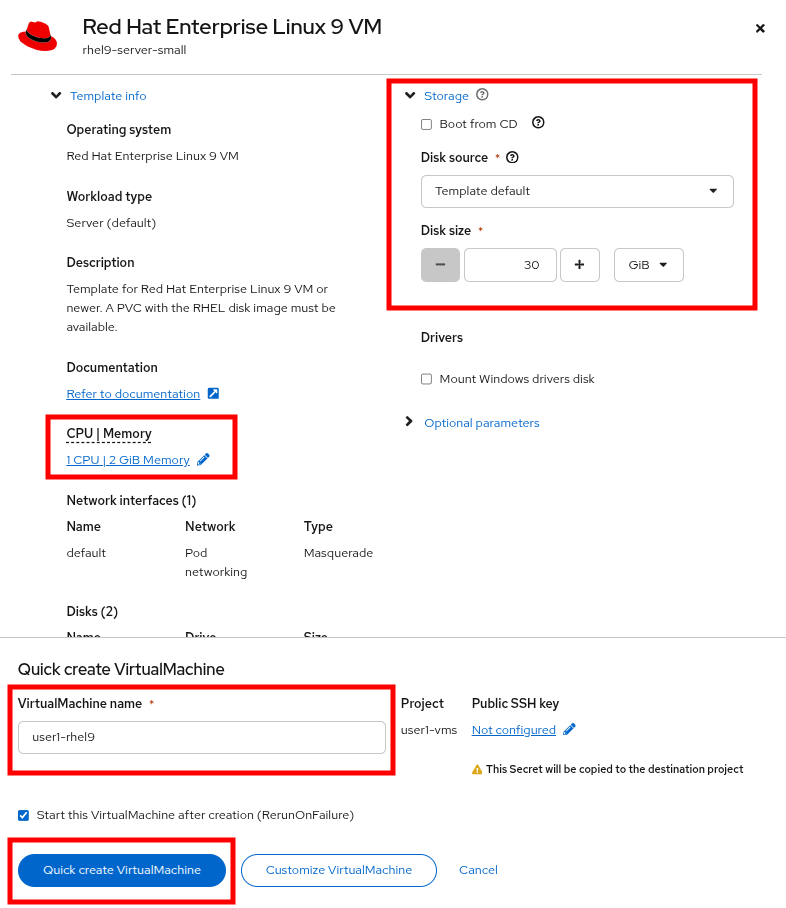Image resolution: width=786 pixels, height=908 pixels.
Task: Click the pencil icon beside CPU | Memory
Action: pos(204,460)
